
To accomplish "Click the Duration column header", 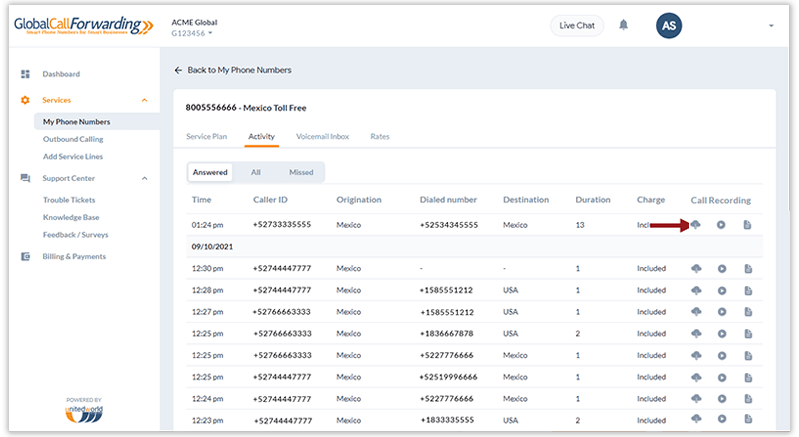I will point(593,200).
